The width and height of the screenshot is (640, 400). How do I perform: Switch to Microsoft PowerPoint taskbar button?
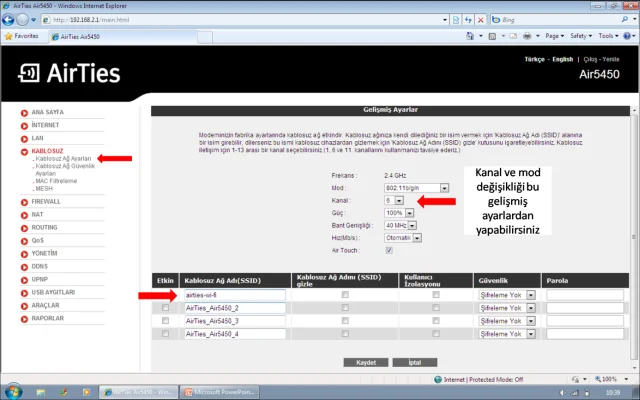point(220,392)
